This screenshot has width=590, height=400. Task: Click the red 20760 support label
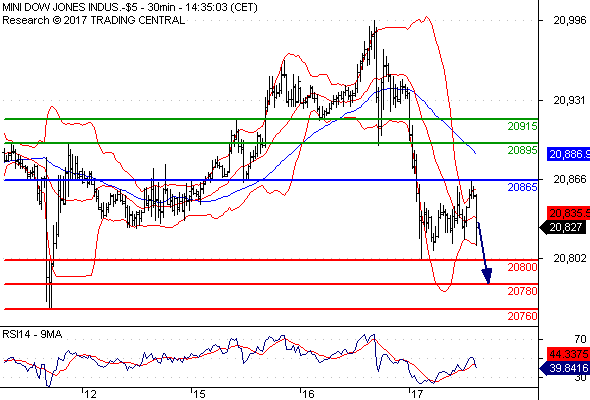coord(522,316)
